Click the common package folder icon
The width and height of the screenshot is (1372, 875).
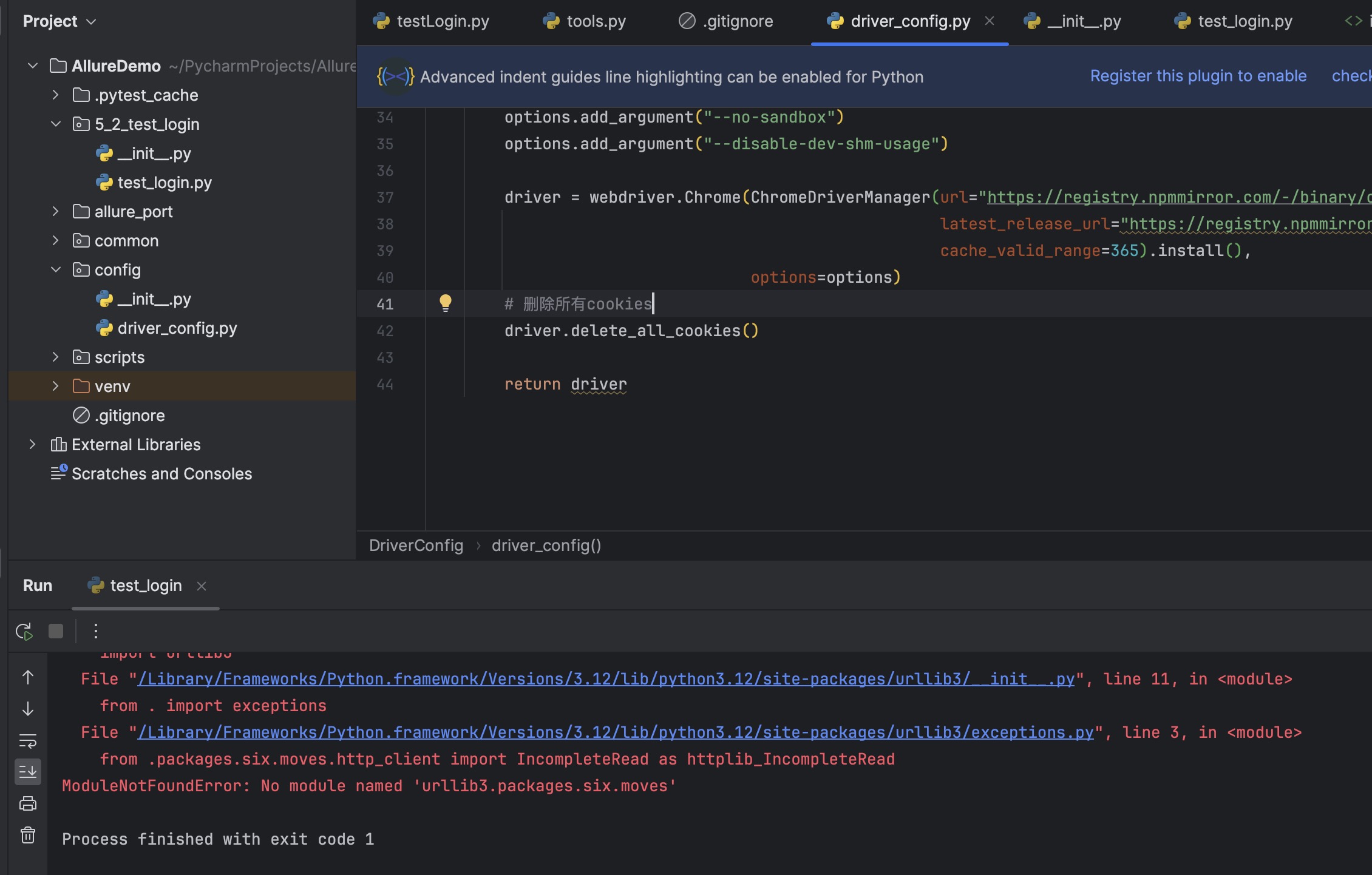coord(81,241)
